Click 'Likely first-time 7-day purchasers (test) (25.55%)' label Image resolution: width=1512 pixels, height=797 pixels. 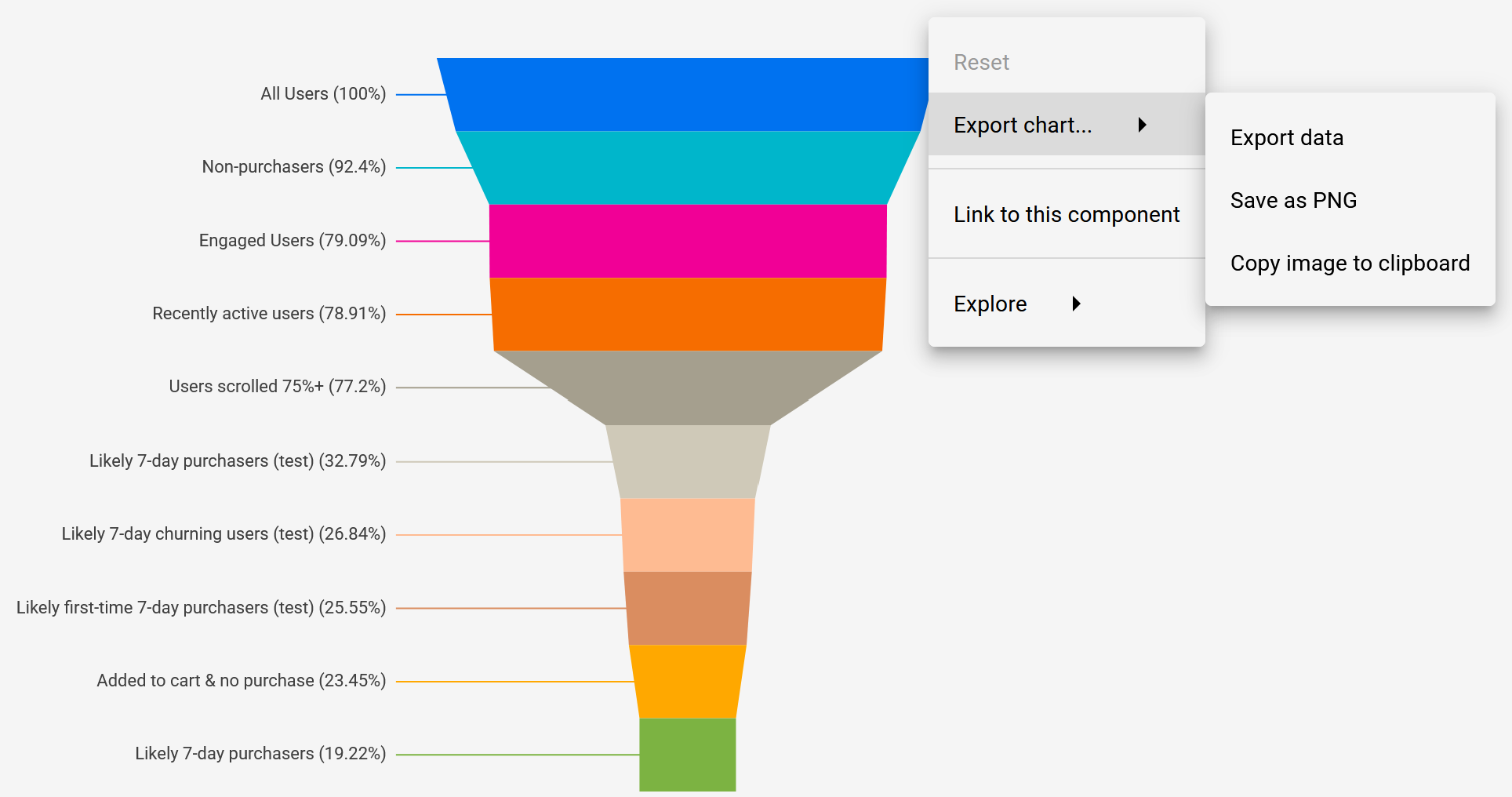(x=201, y=608)
